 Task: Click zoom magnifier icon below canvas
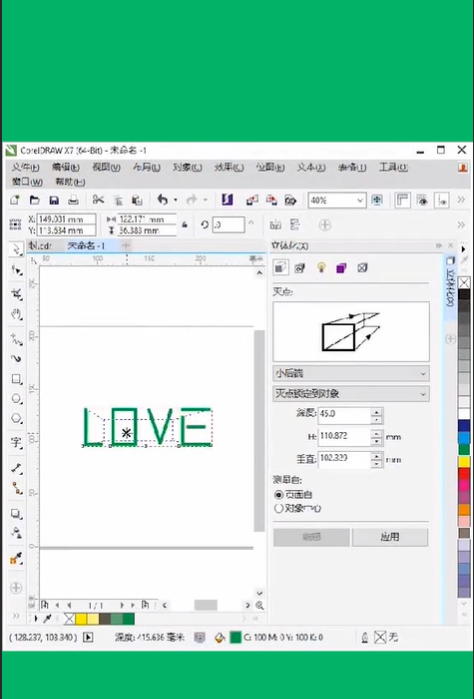(260, 605)
